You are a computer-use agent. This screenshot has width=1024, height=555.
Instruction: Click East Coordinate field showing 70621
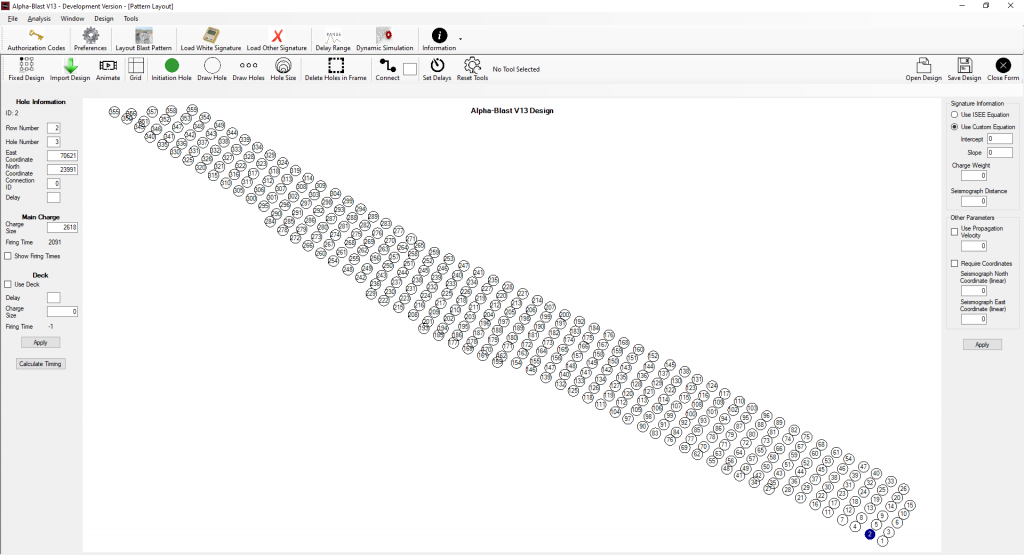tap(63, 156)
